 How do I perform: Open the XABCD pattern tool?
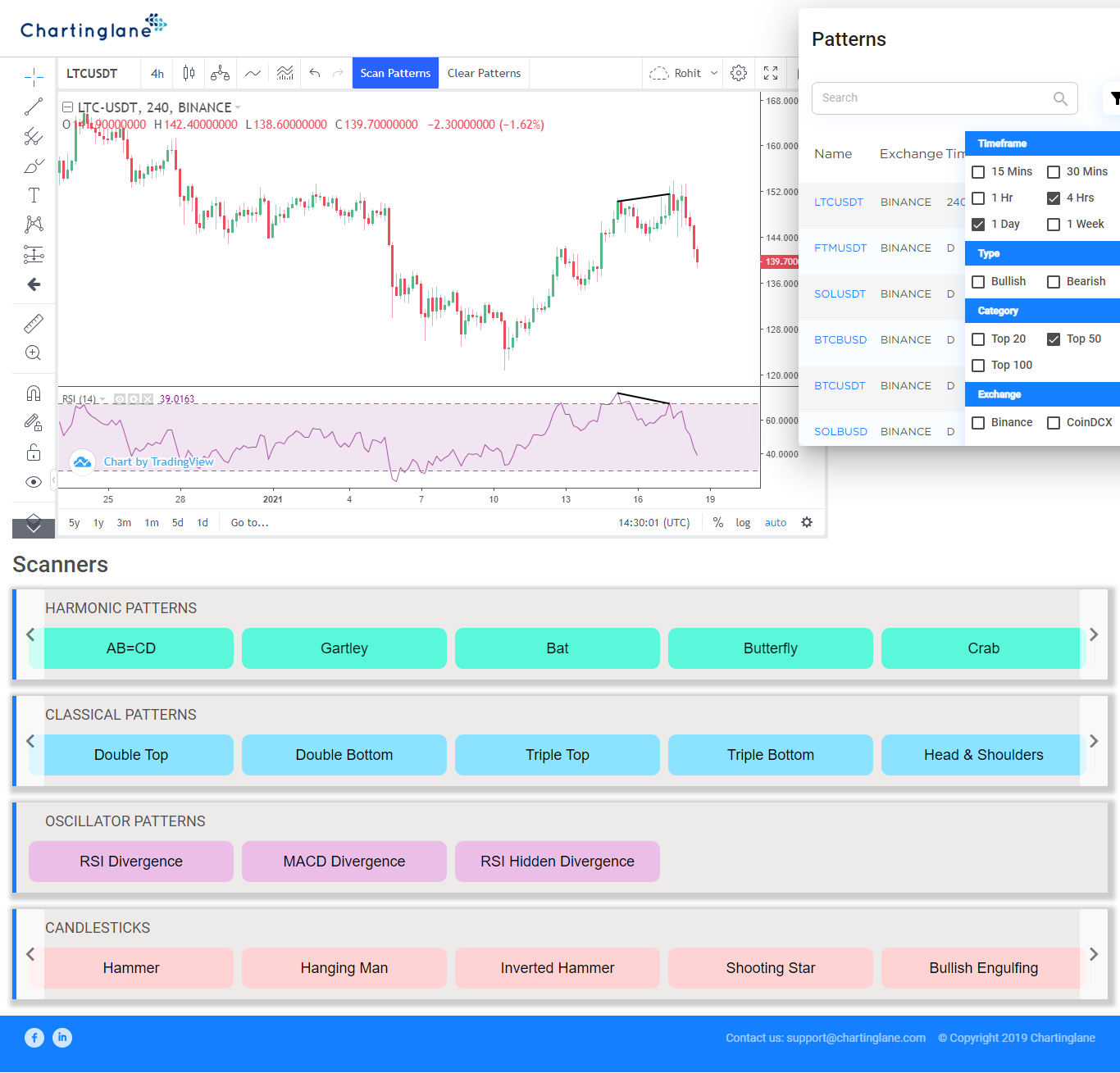[x=34, y=225]
